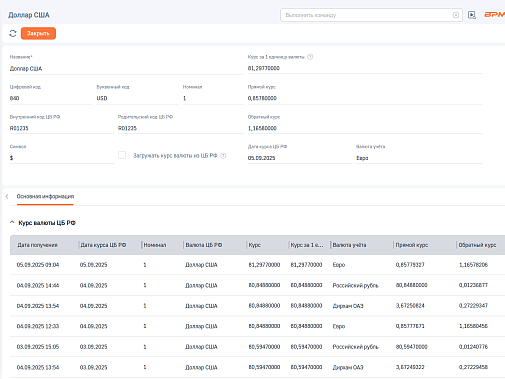Sort by Дата получения column header
Viewport: 505px width, 379px height.
tap(37, 245)
